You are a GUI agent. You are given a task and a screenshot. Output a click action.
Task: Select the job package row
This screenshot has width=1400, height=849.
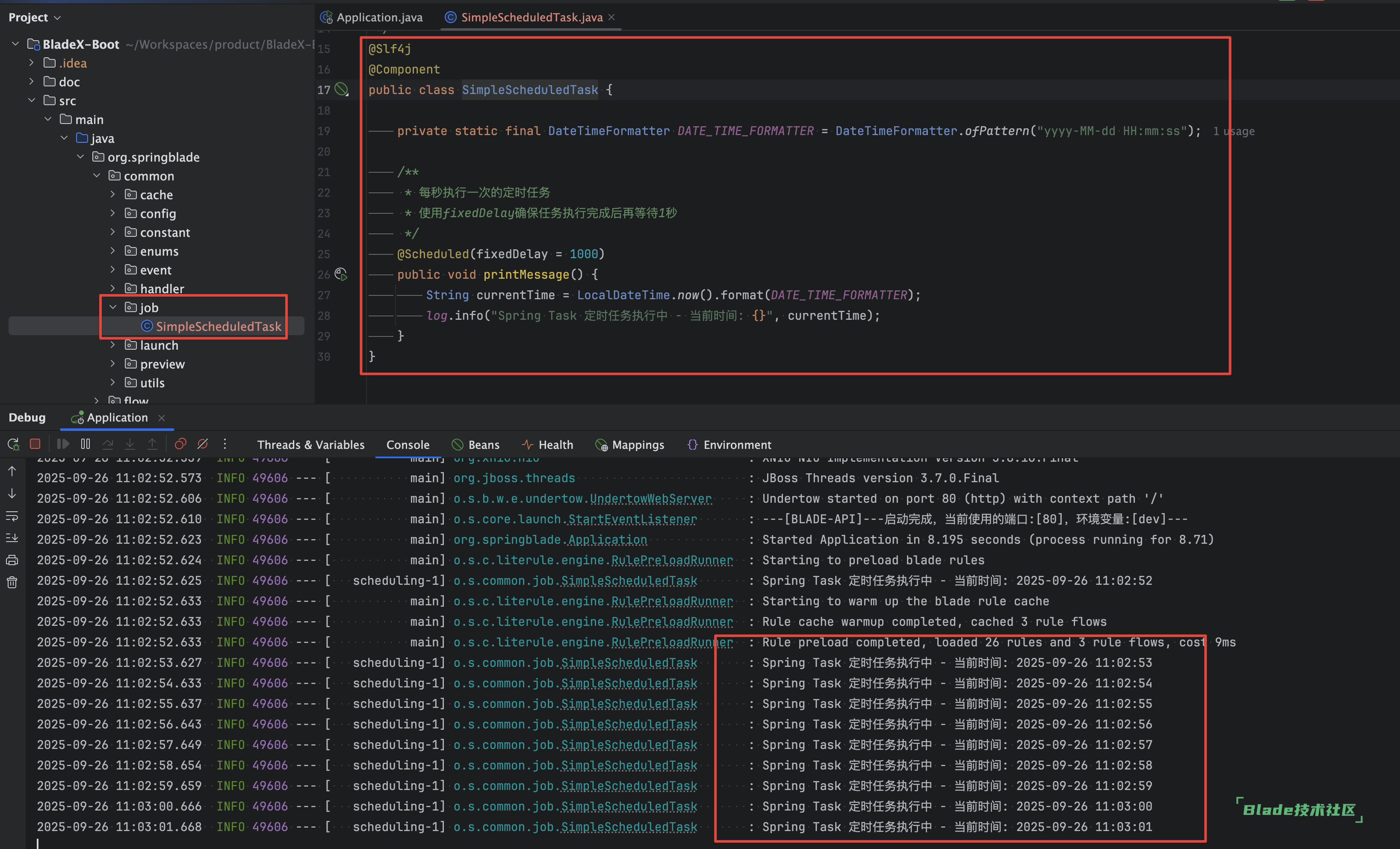point(156,307)
